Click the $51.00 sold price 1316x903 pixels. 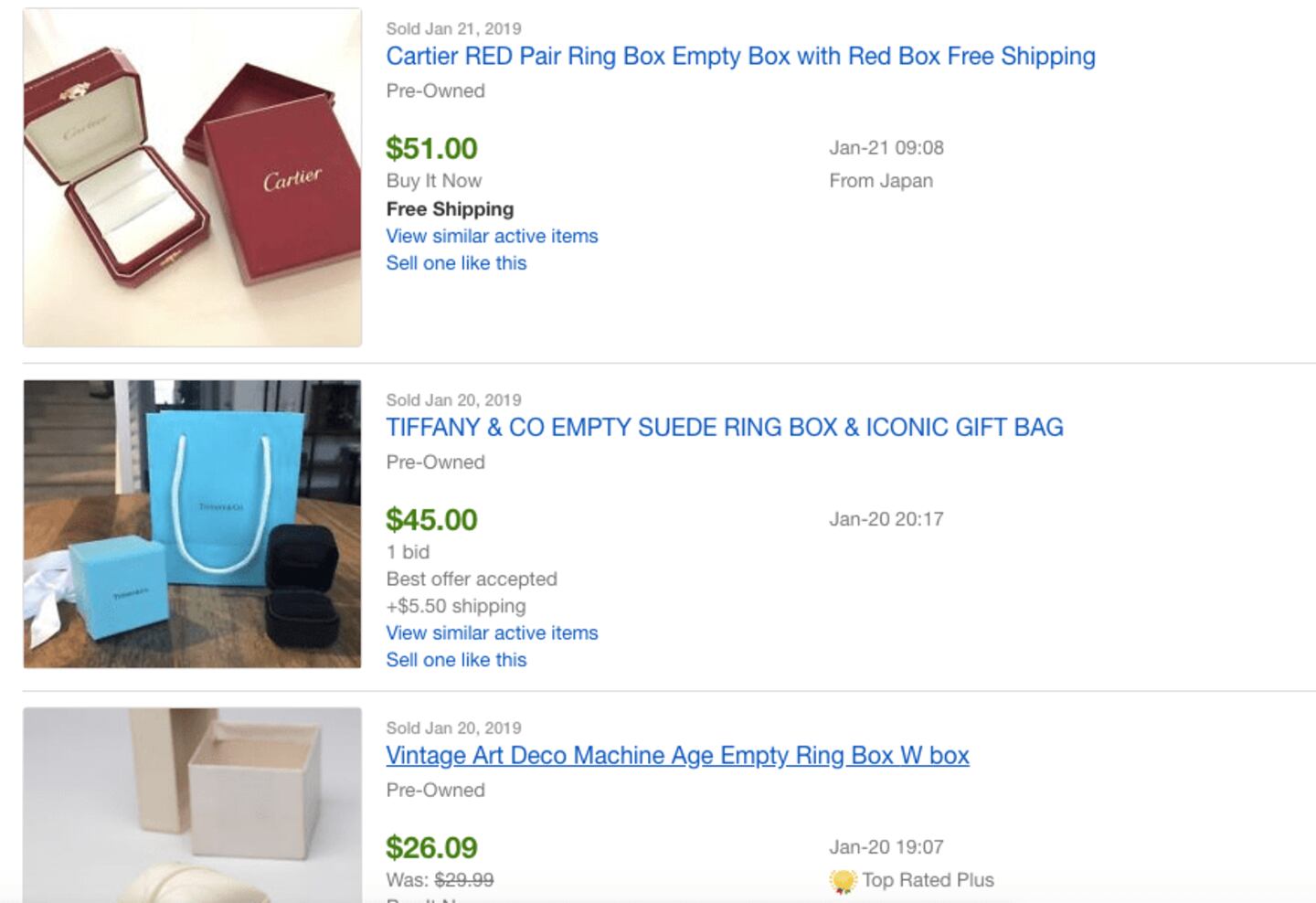coord(431,148)
